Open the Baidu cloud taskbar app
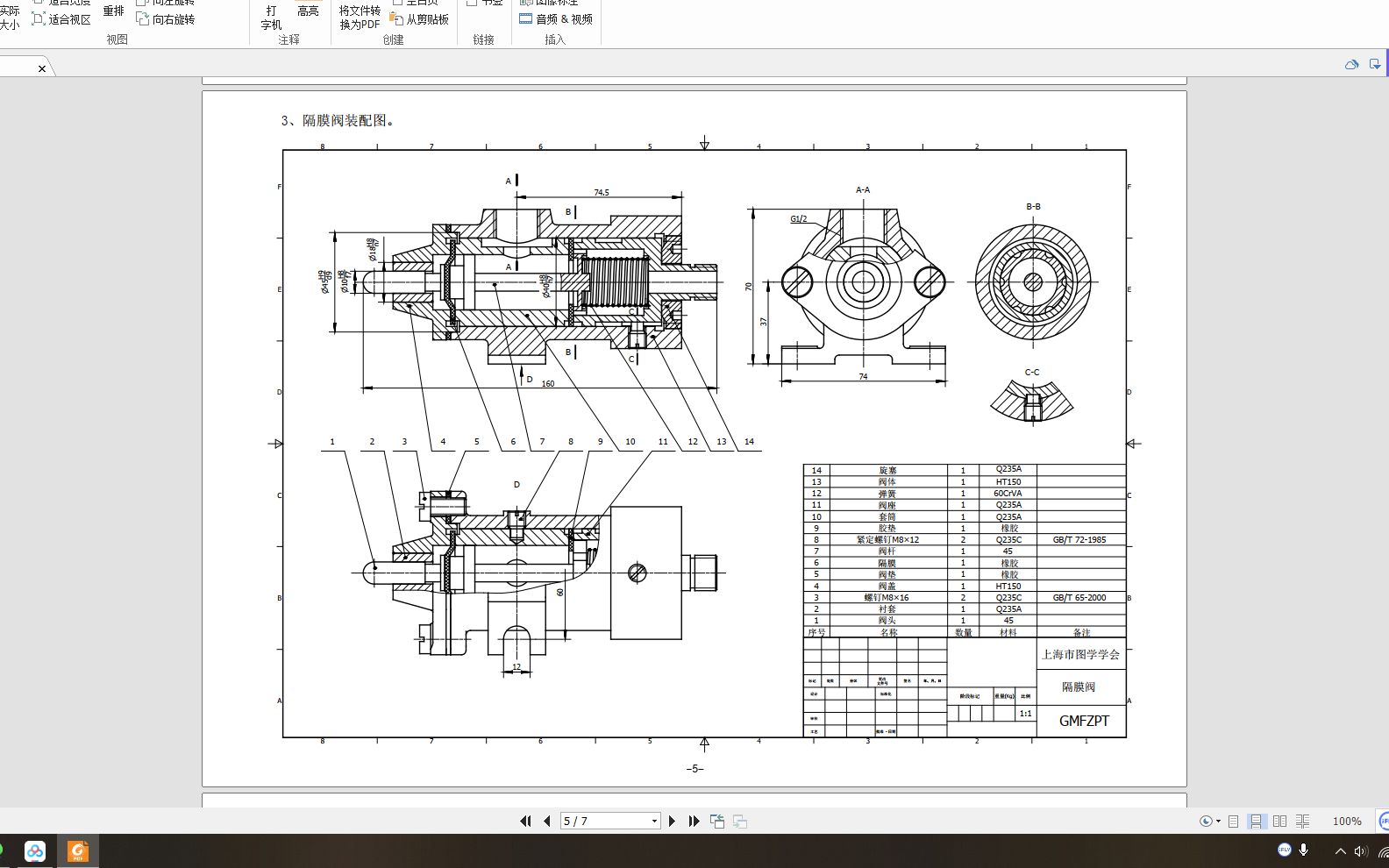 [x=35, y=850]
